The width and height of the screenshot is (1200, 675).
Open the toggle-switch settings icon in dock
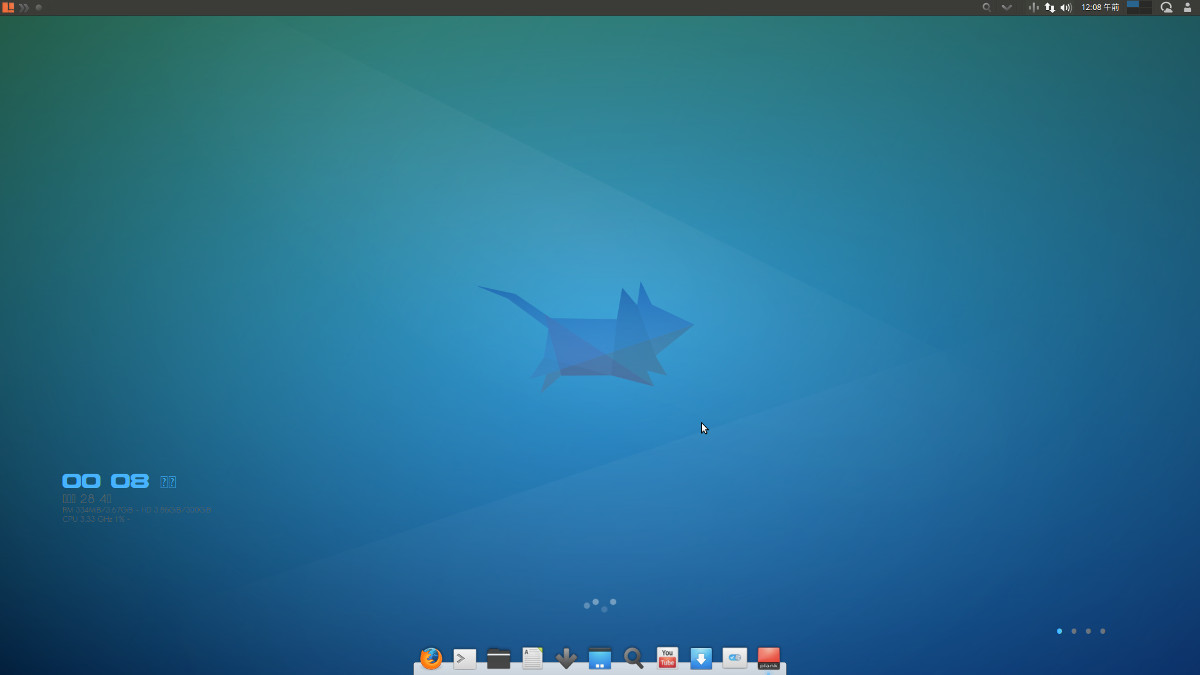pos(735,658)
